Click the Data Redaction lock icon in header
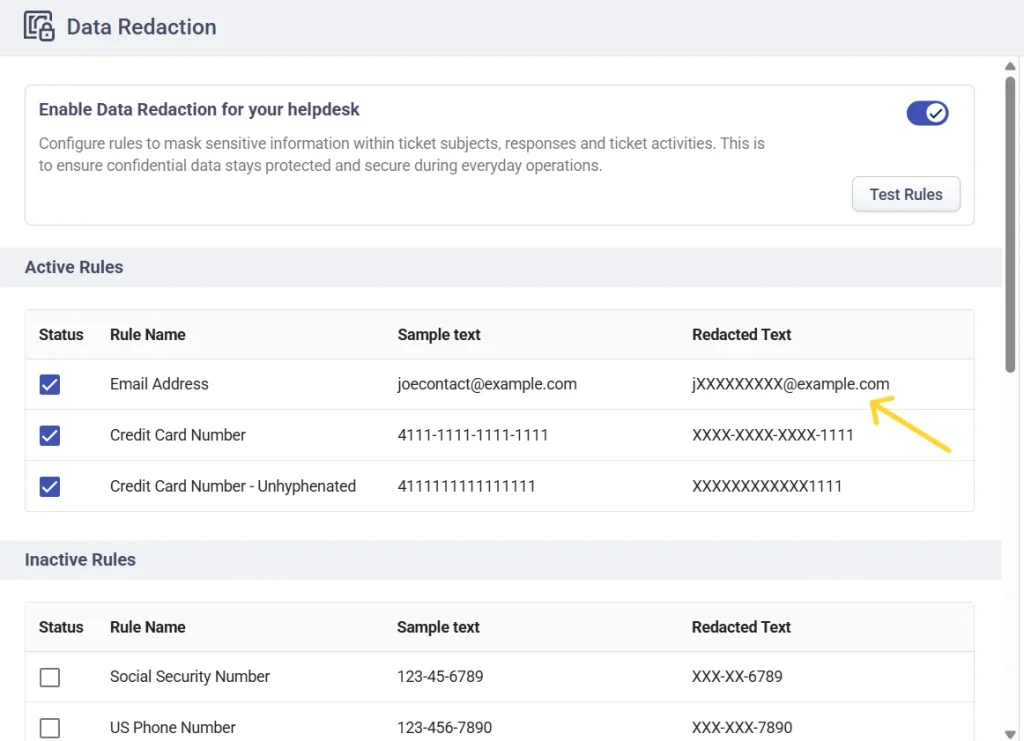Screen dimensions: 1024x741 coord(37,26)
